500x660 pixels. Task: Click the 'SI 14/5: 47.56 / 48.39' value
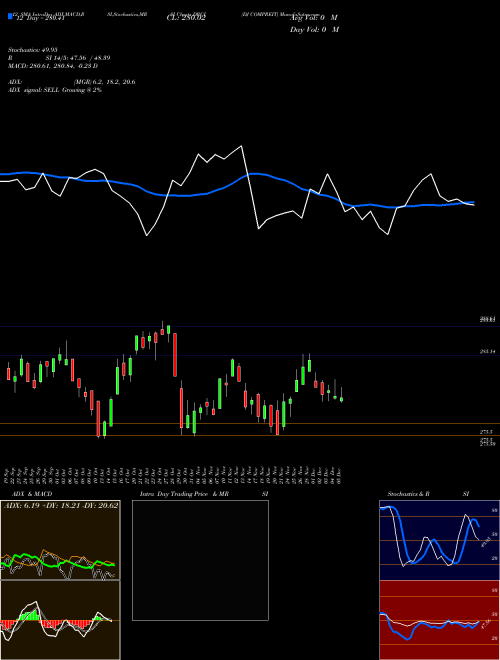coord(78,58)
